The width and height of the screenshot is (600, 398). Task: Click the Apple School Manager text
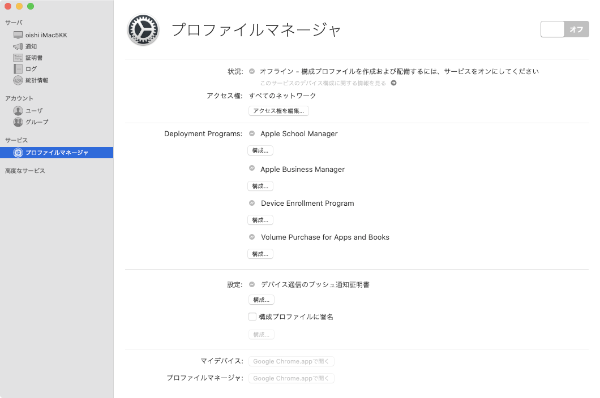(x=299, y=134)
